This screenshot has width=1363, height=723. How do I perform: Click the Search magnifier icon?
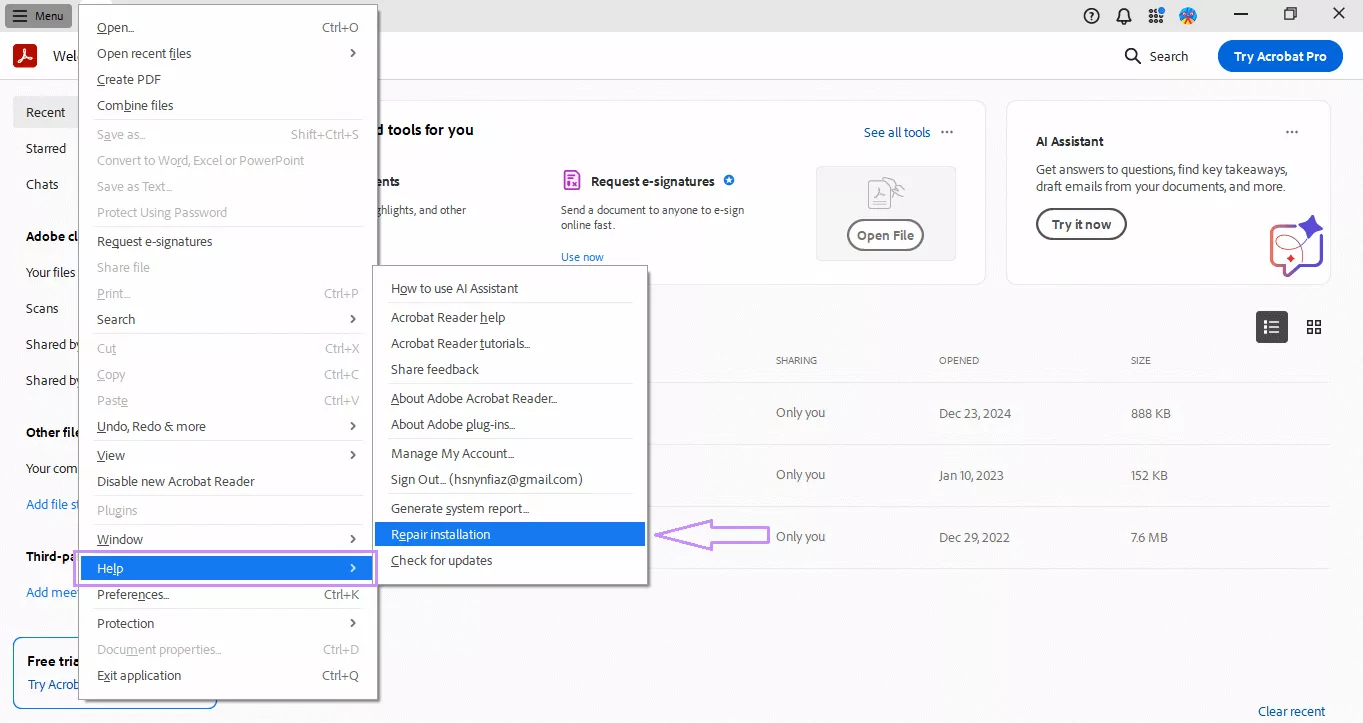point(1132,56)
